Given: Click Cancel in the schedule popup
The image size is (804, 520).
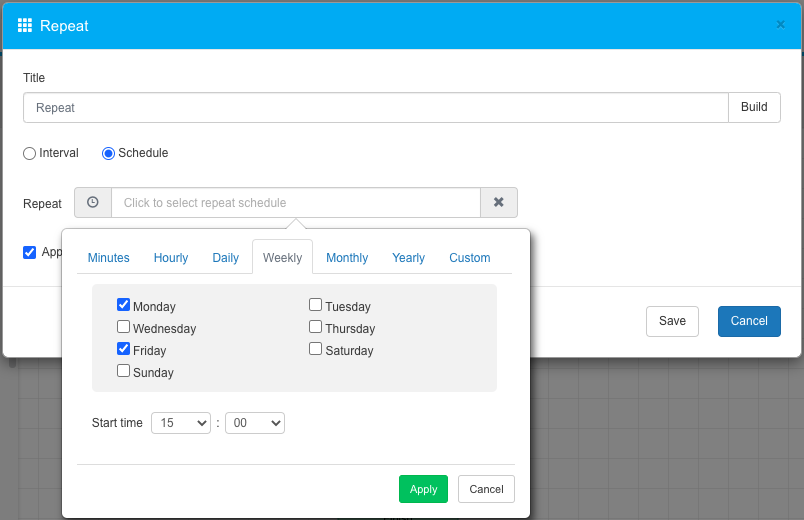Looking at the screenshot, I should [x=486, y=489].
